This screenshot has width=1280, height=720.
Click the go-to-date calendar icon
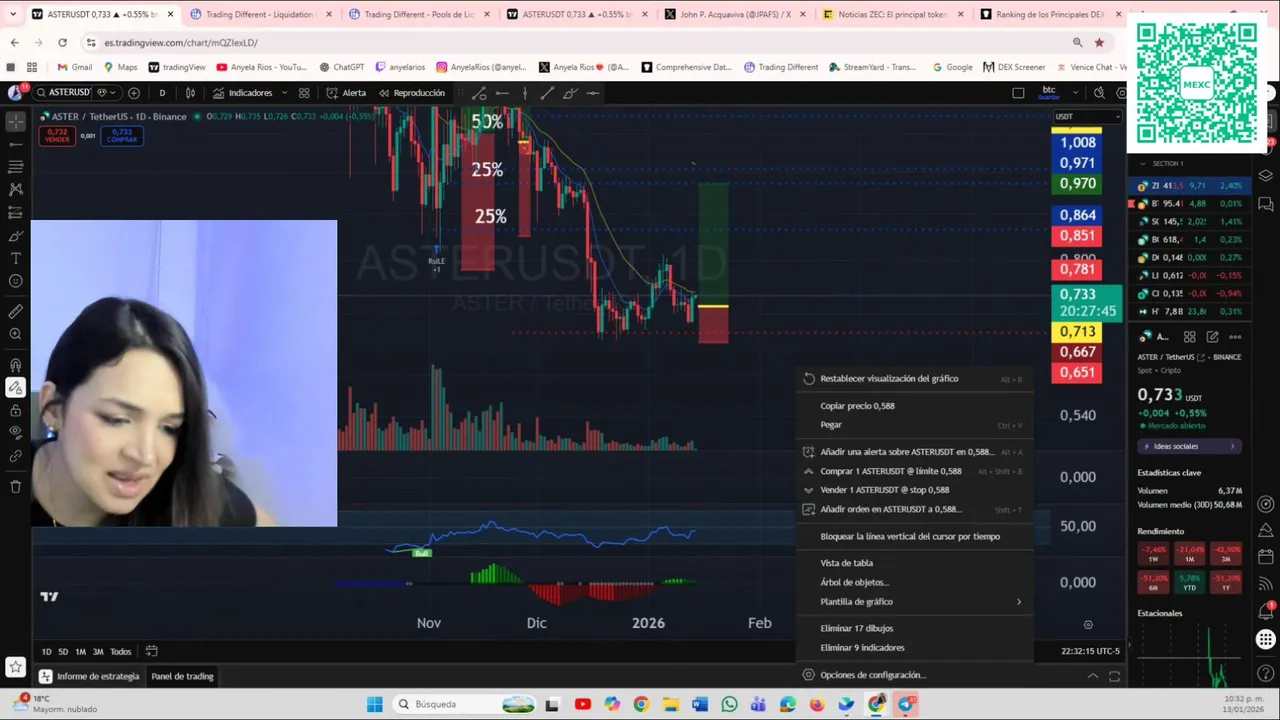[x=151, y=651]
